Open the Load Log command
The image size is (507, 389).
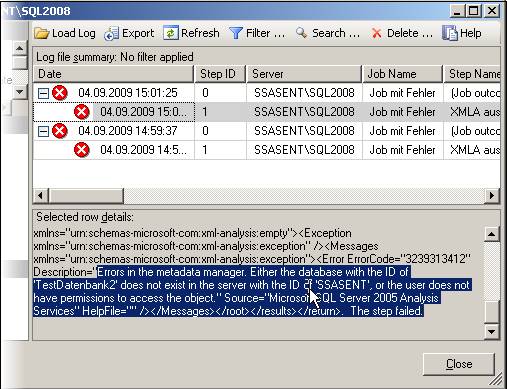(x=65, y=33)
